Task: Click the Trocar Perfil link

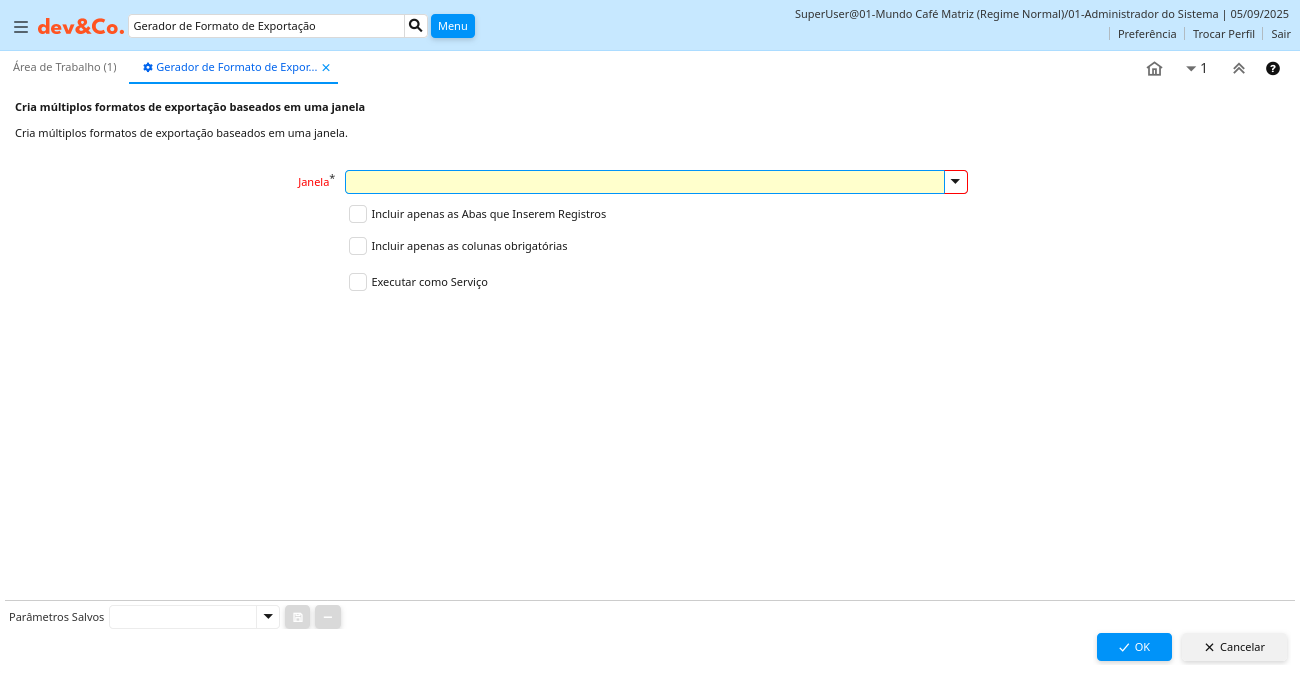Action: click(x=1223, y=34)
